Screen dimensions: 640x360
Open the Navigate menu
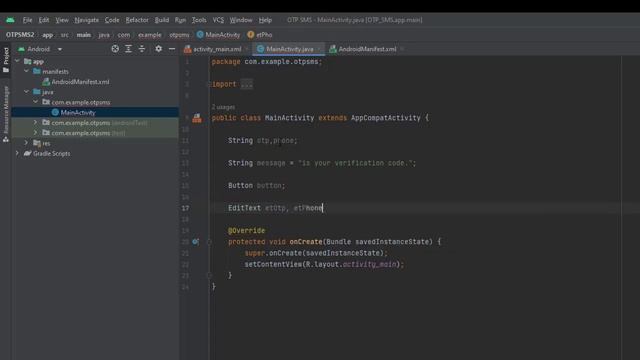point(87,20)
